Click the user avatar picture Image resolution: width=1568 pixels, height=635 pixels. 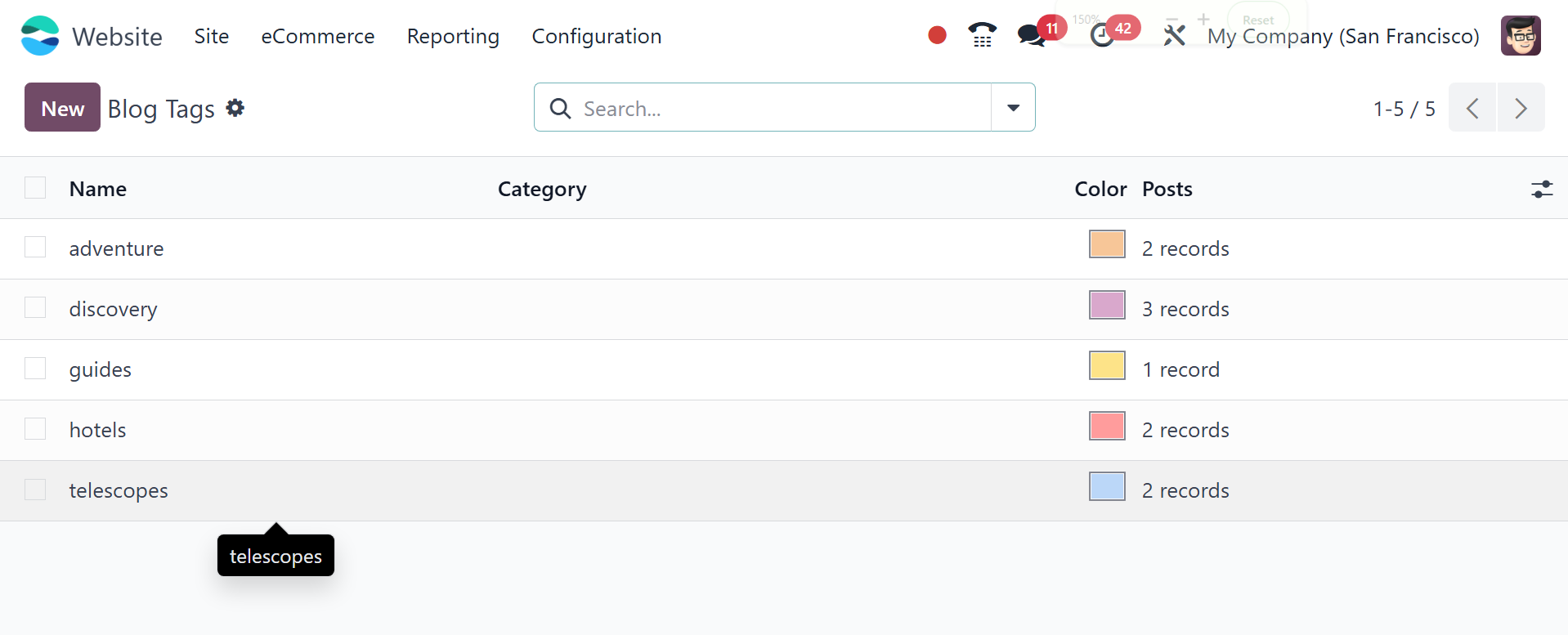(x=1520, y=36)
